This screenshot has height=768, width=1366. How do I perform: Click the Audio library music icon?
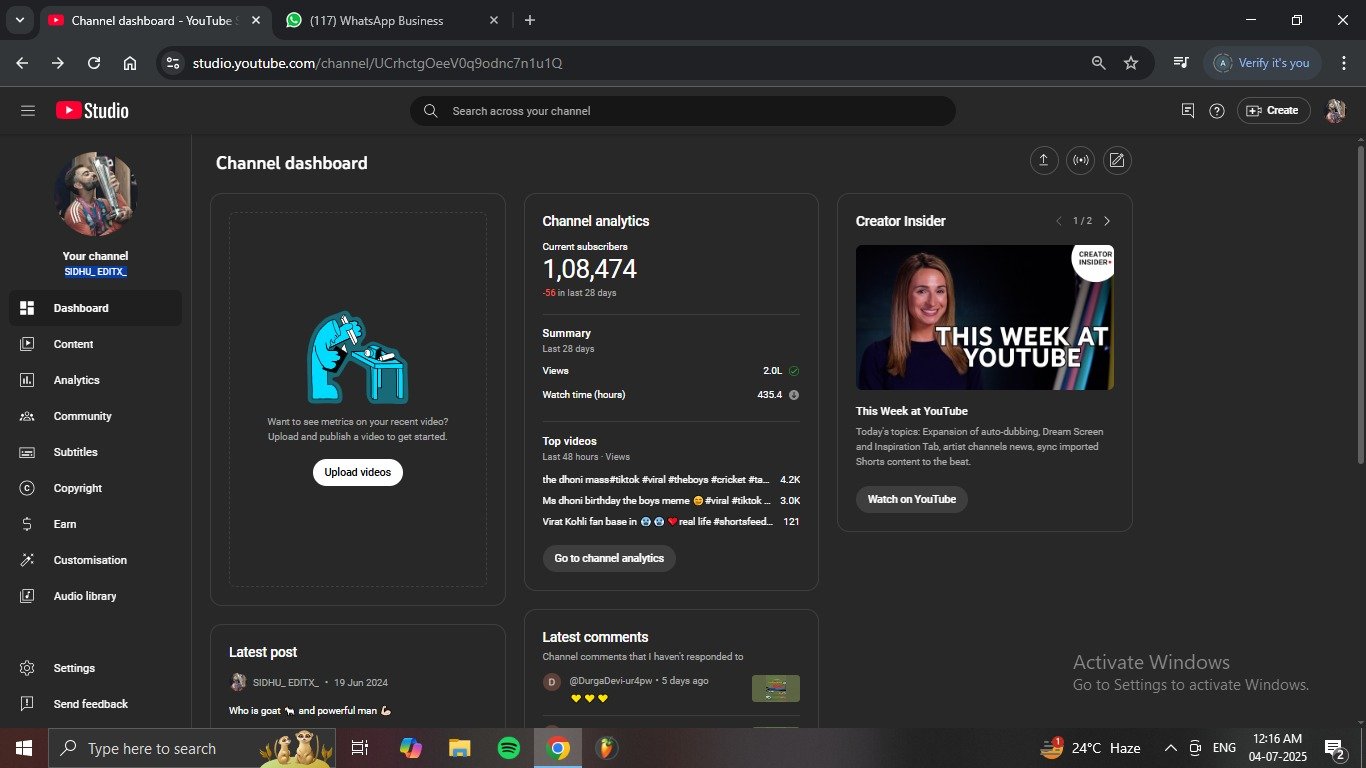click(x=27, y=596)
